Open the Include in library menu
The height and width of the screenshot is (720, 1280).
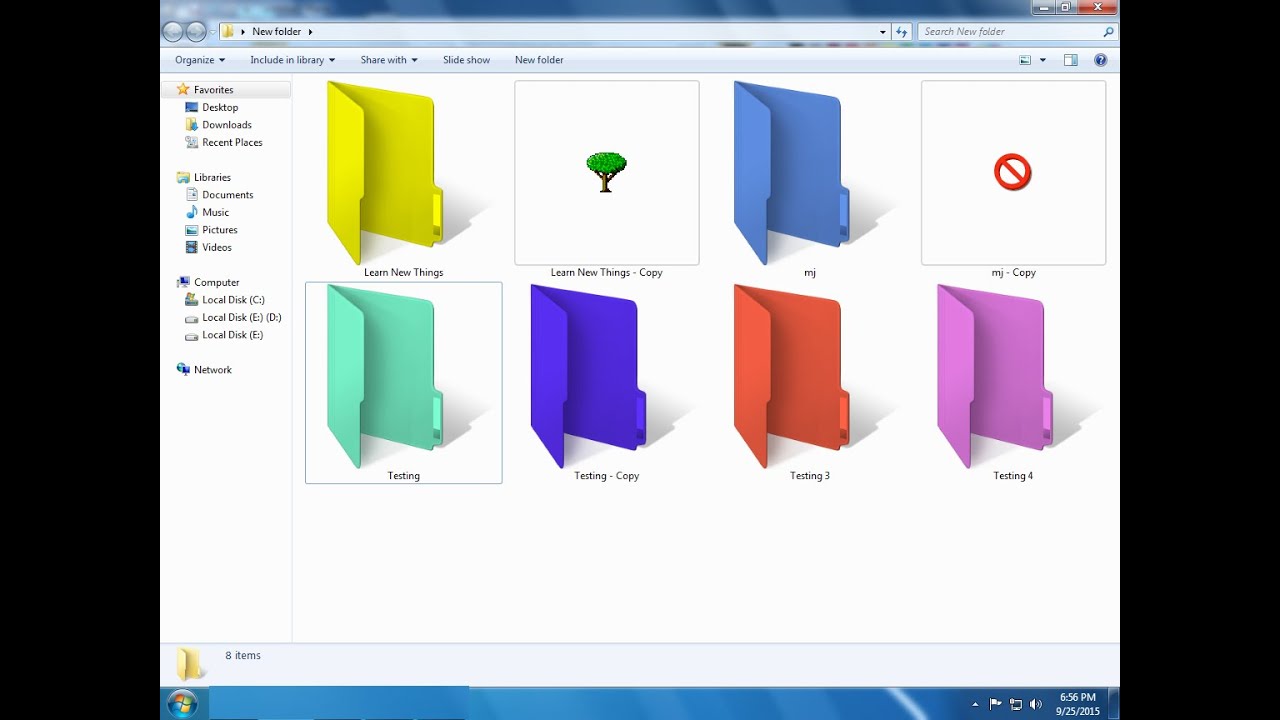(x=292, y=60)
